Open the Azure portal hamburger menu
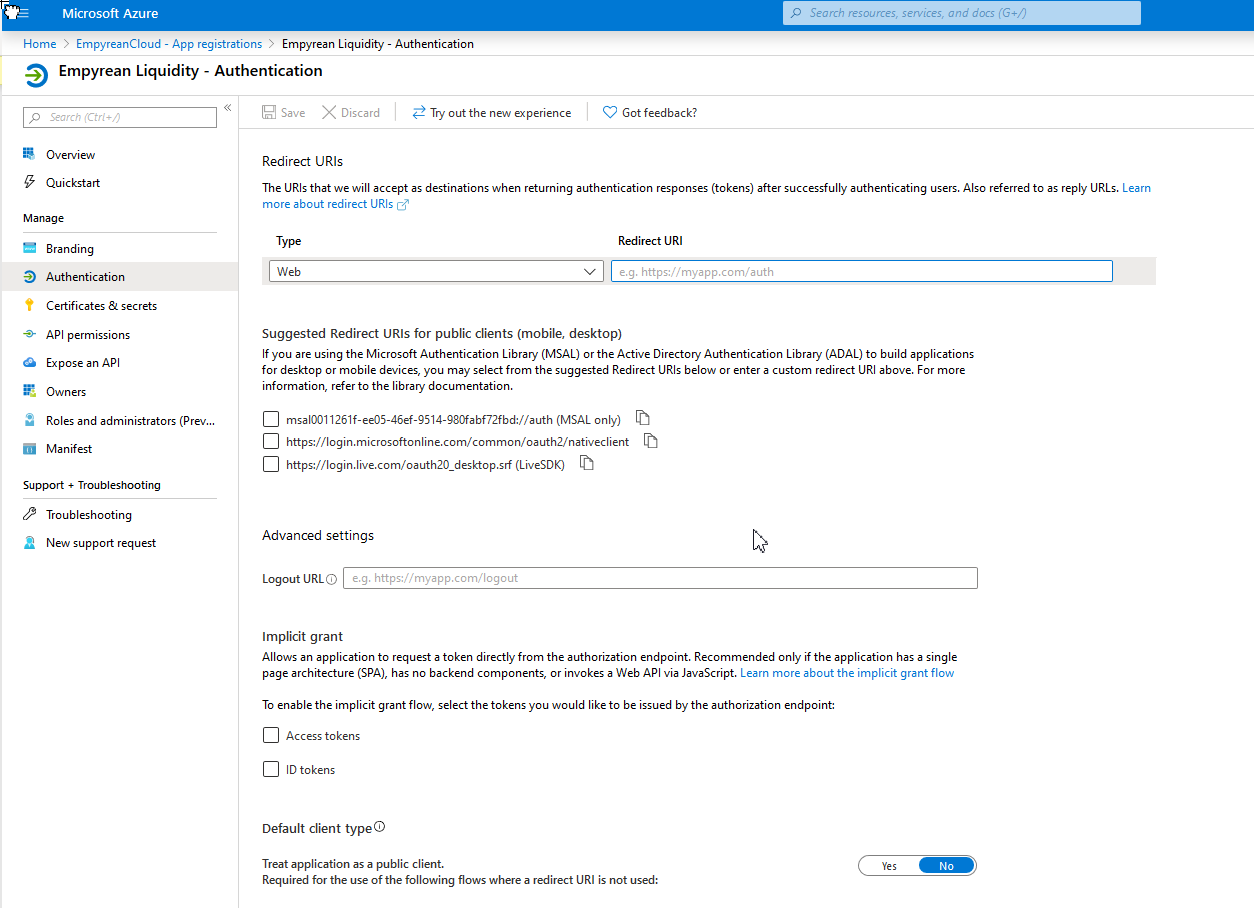 pyautogui.click(x=22, y=13)
